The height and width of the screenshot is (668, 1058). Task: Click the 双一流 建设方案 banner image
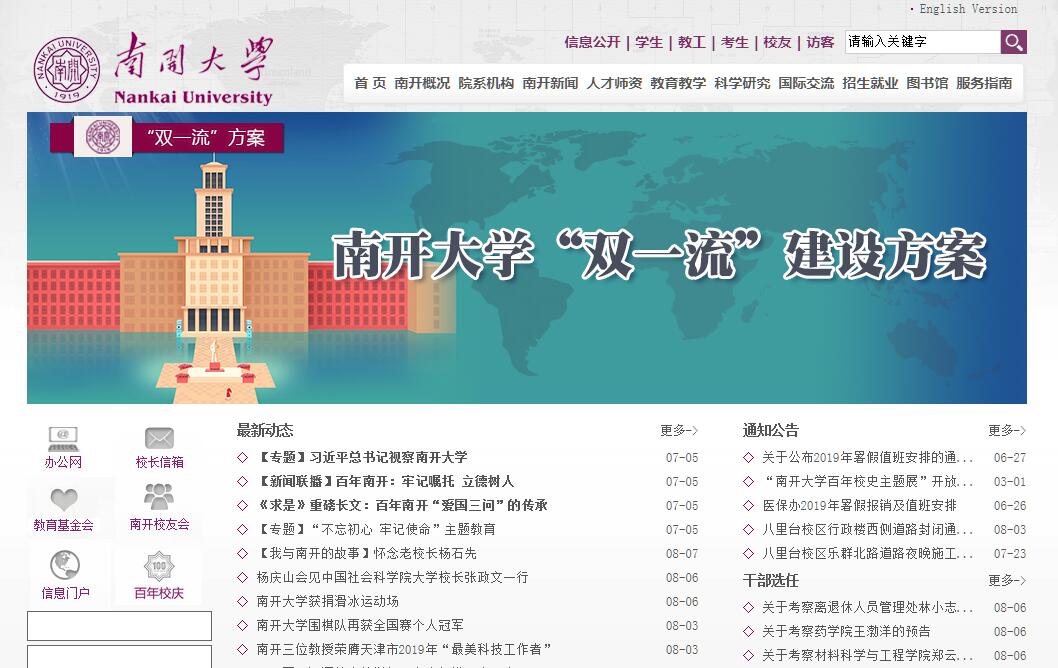pos(527,258)
